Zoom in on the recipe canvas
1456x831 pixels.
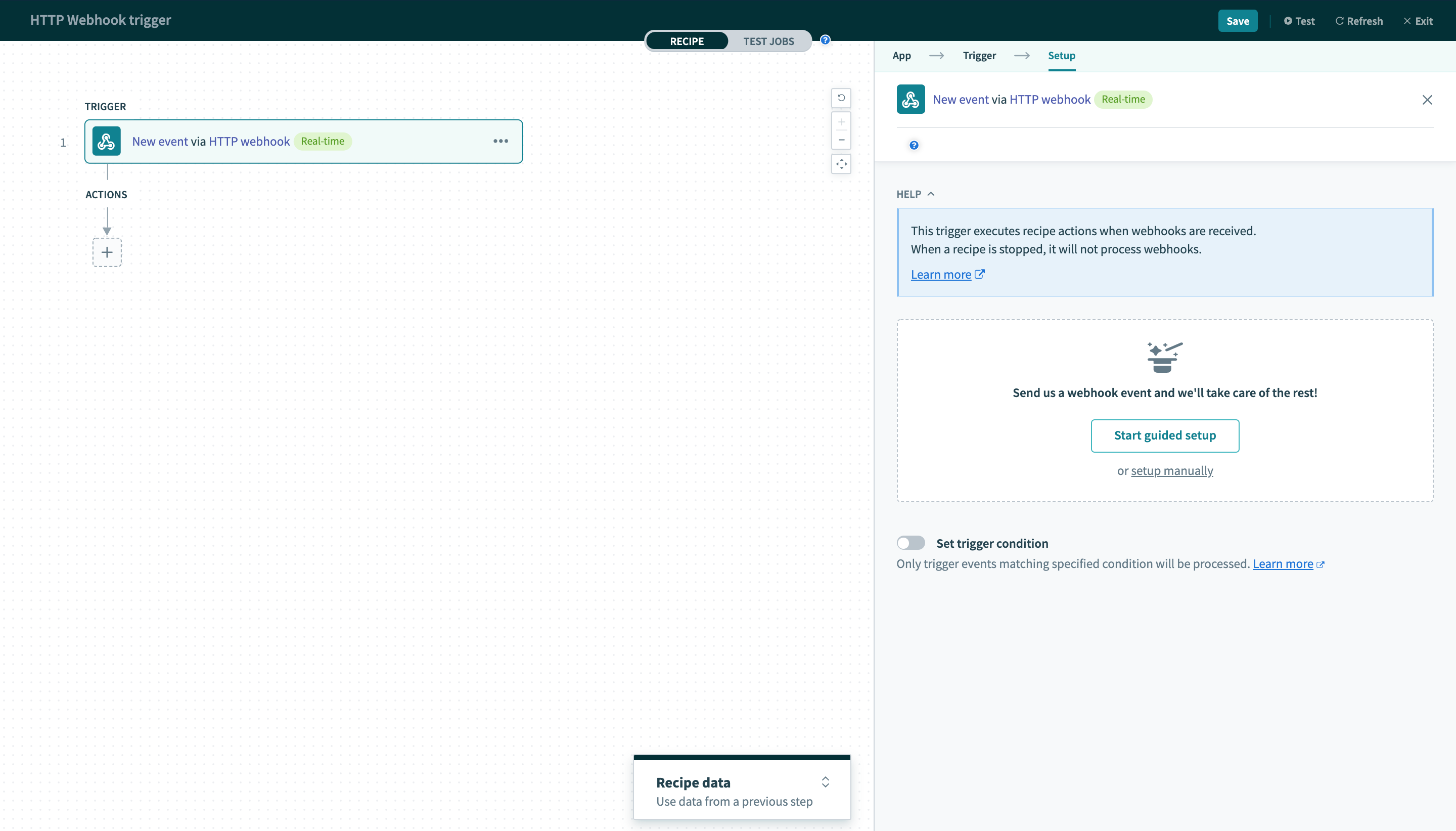(841, 121)
